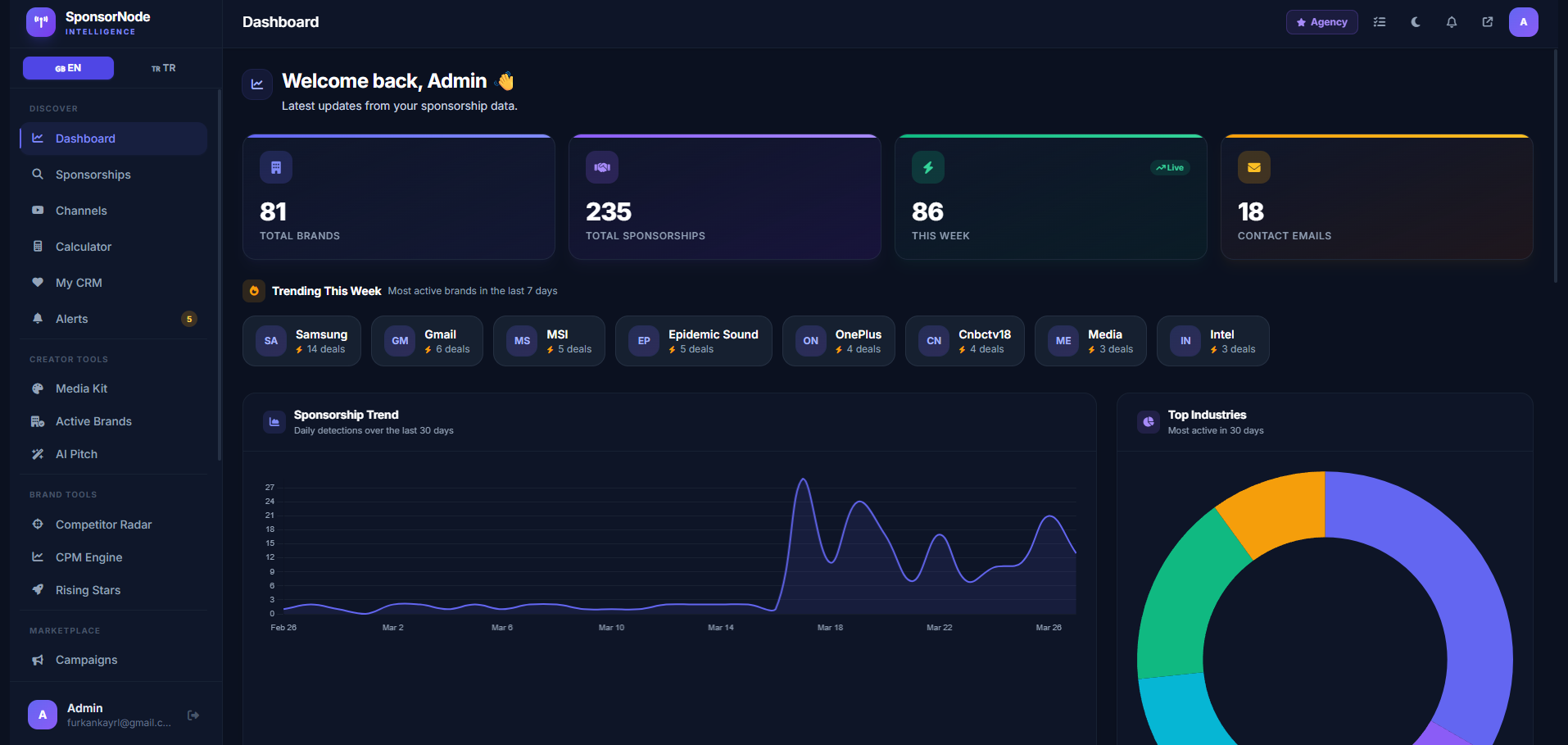Select the AI Pitch creator tool
This screenshot has width=1568, height=745.
click(x=75, y=453)
